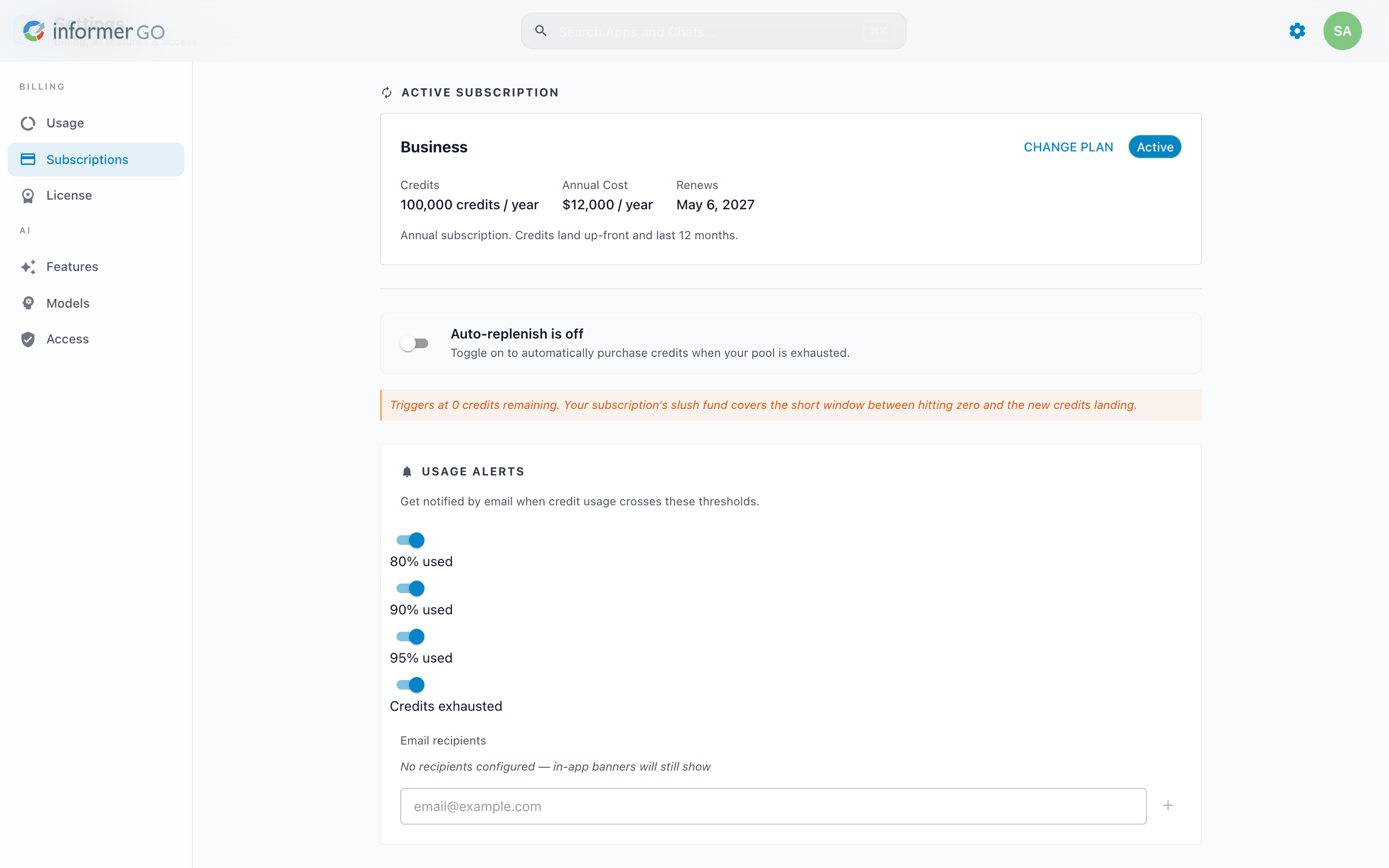
Task: Click the Active status badge
Action: coord(1155,147)
